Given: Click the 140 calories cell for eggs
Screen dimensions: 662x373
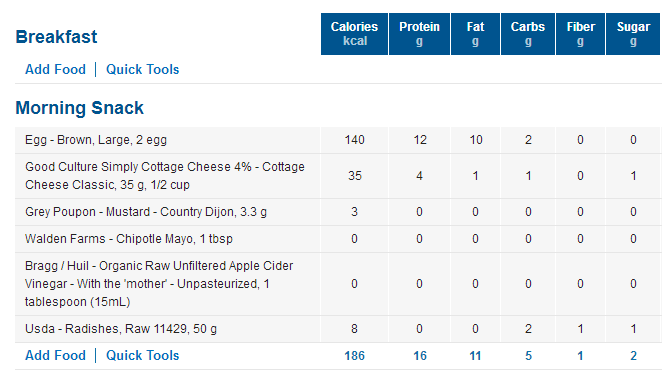Looking at the screenshot, I should point(354,140).
